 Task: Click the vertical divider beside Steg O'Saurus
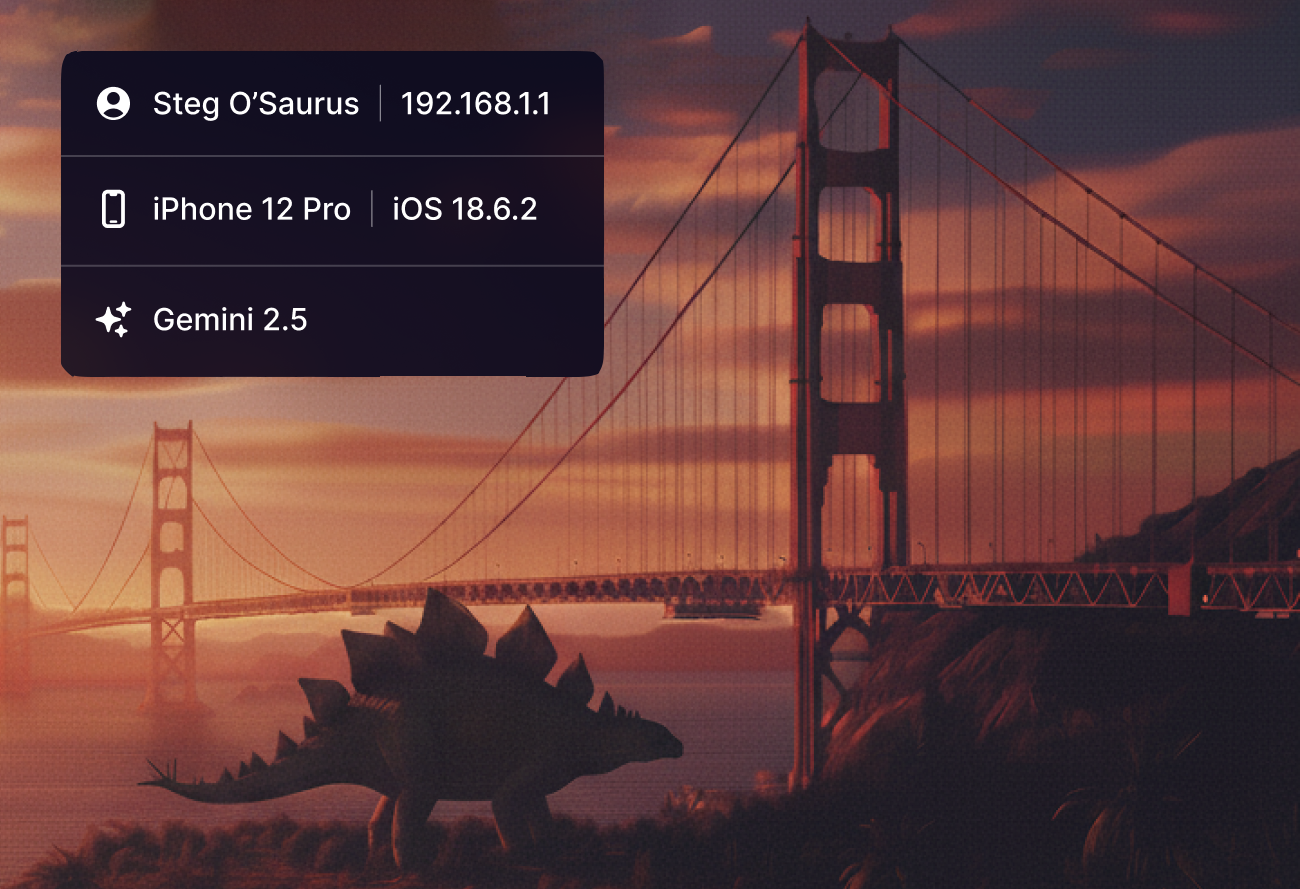pos(380,104)
